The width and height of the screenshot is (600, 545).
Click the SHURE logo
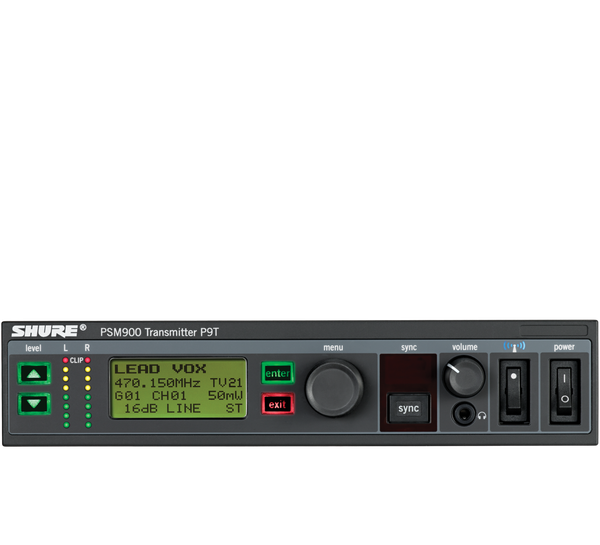point(49,331)
